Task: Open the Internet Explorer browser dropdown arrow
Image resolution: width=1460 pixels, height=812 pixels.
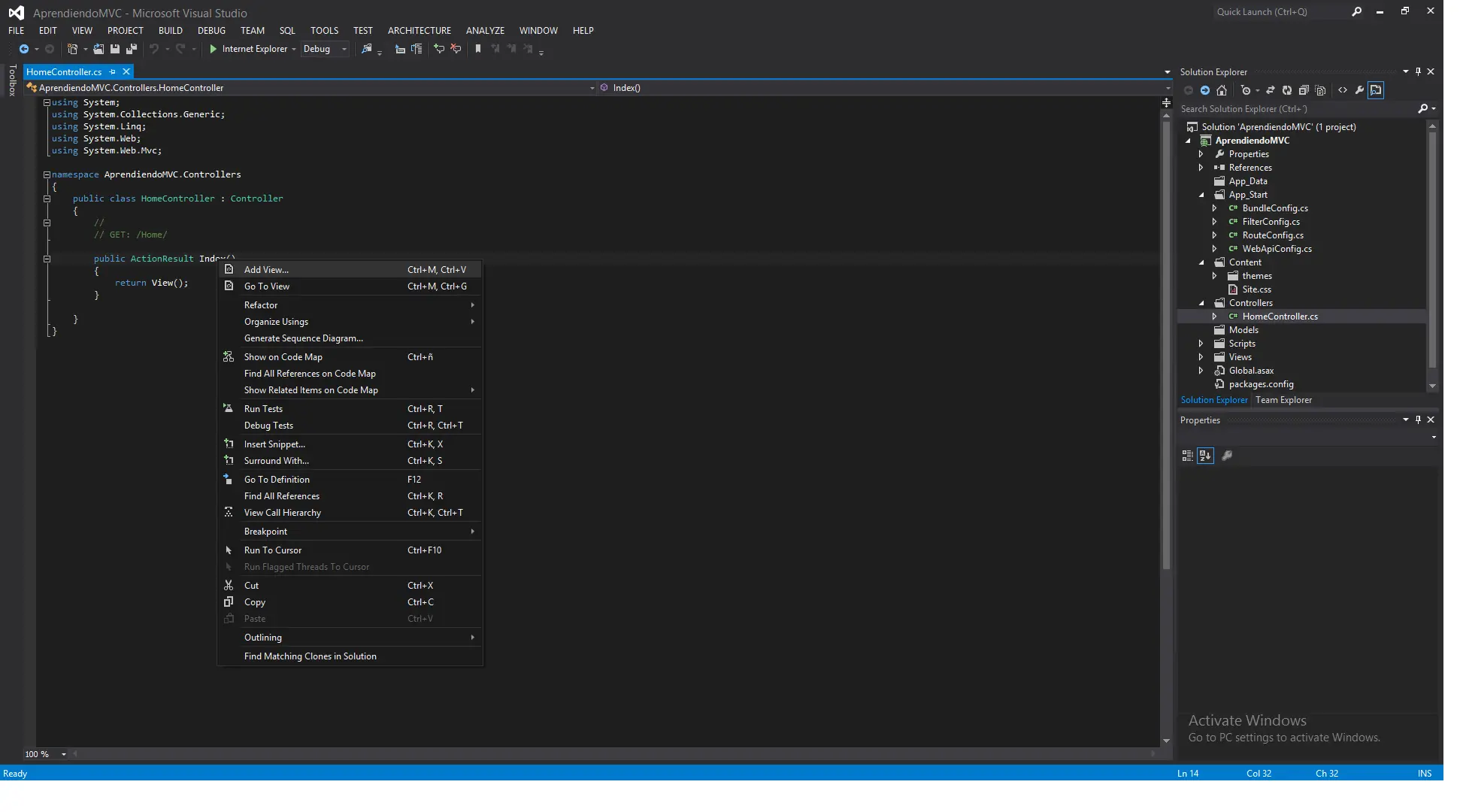Action: 294,50
